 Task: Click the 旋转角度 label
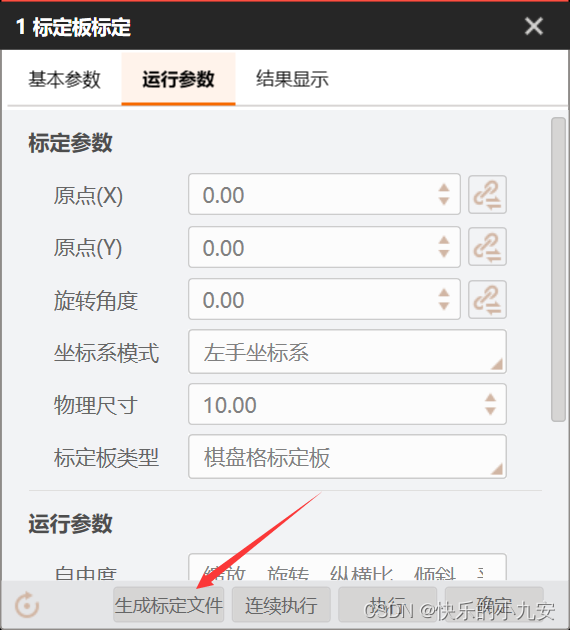(x=96, y=301)
